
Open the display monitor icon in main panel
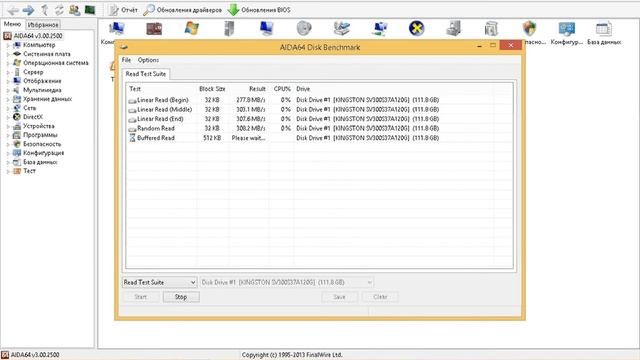267,29
